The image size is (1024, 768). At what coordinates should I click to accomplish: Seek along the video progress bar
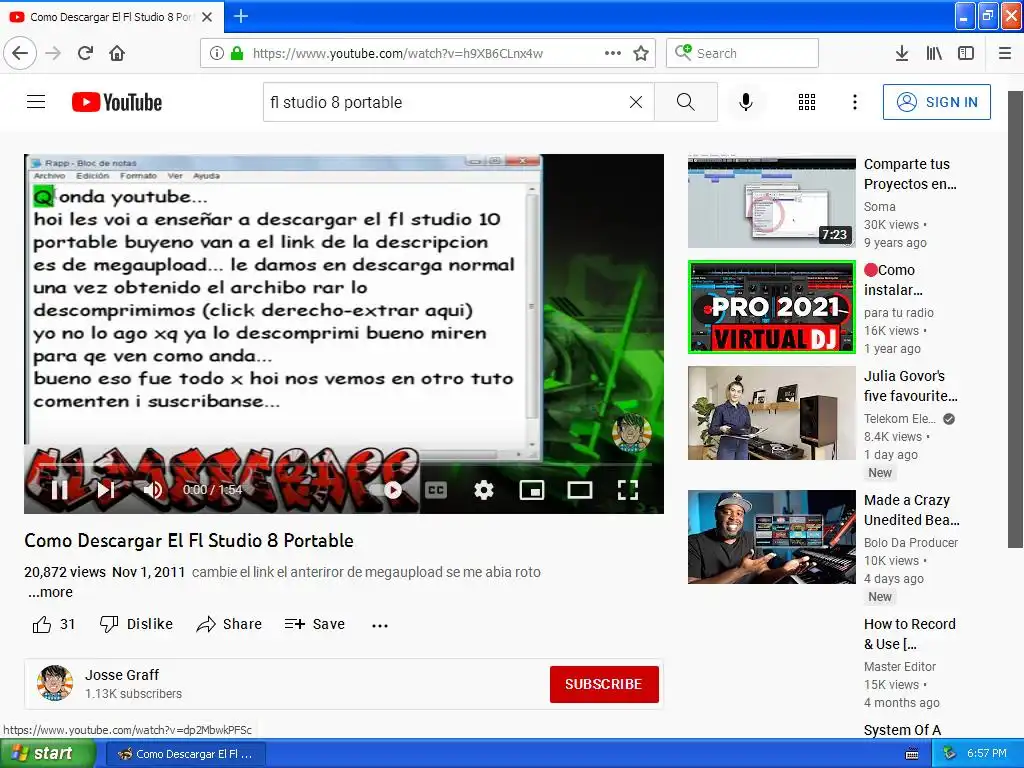point(344,464)
